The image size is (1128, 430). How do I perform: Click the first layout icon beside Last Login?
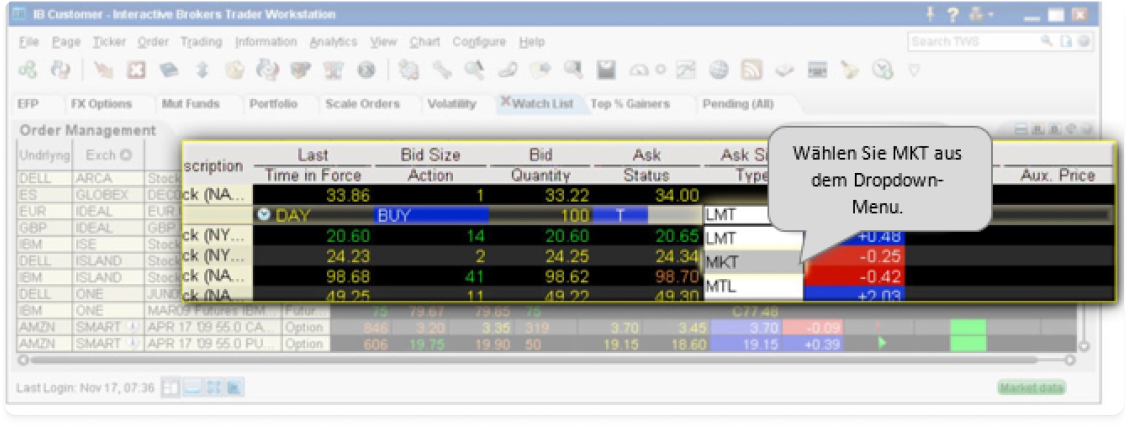(x=168, y=388)
